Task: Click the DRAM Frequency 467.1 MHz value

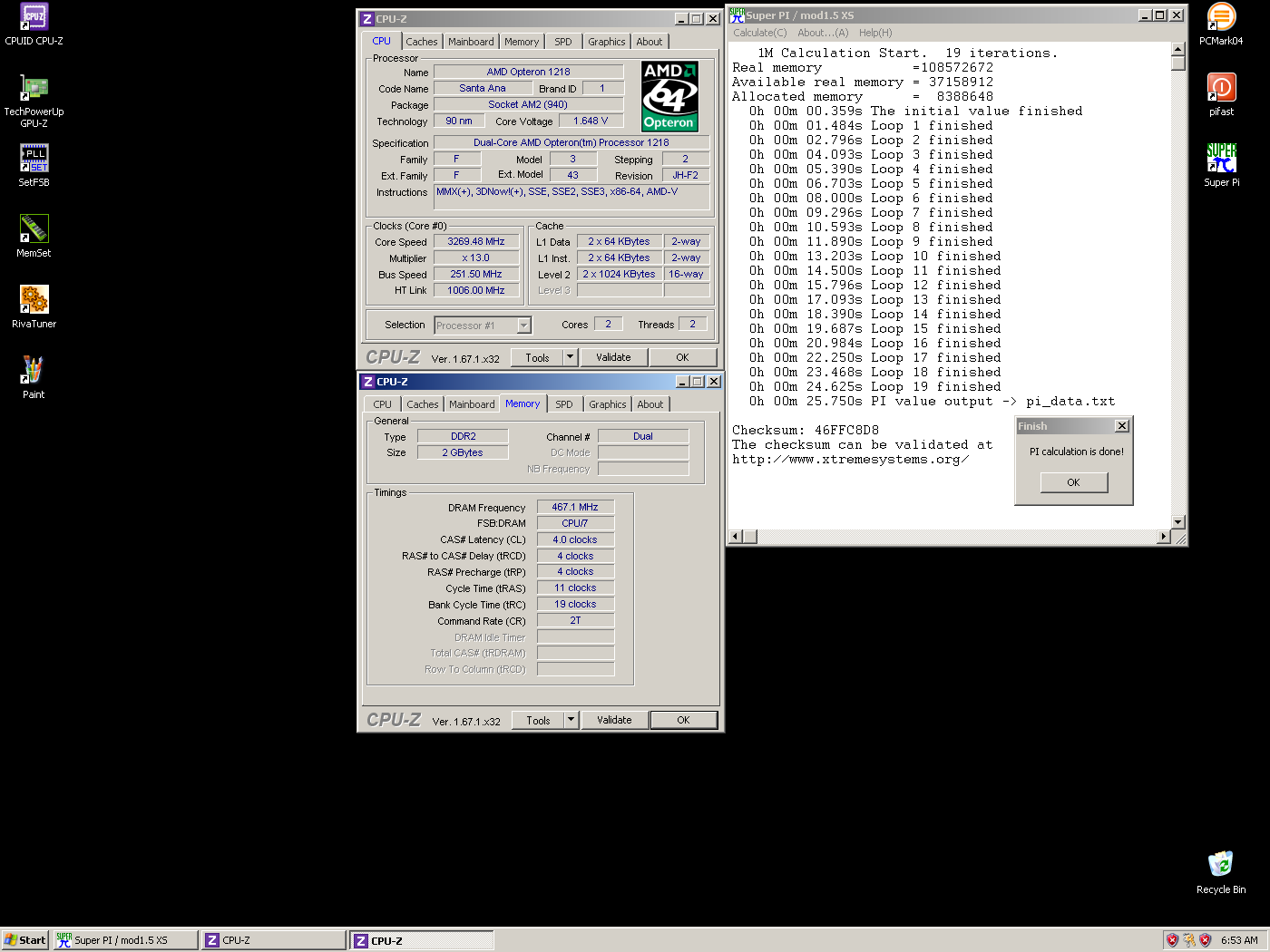Action: (575, 508)
